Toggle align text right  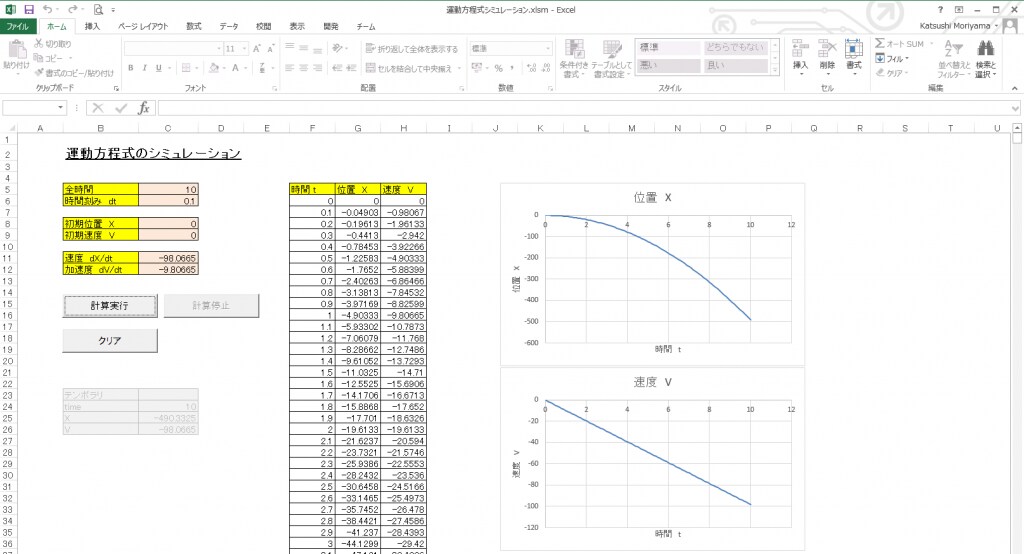(317, 68)
